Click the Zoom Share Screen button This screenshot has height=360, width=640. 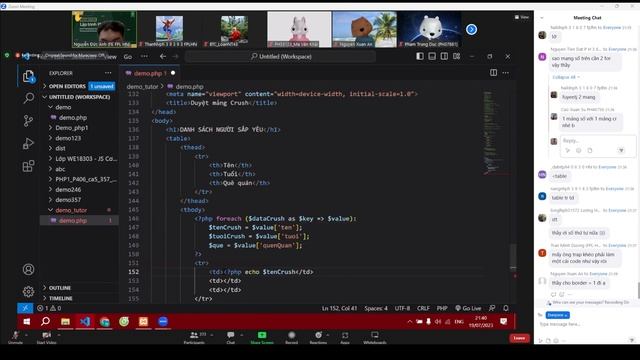pos(262,337)
